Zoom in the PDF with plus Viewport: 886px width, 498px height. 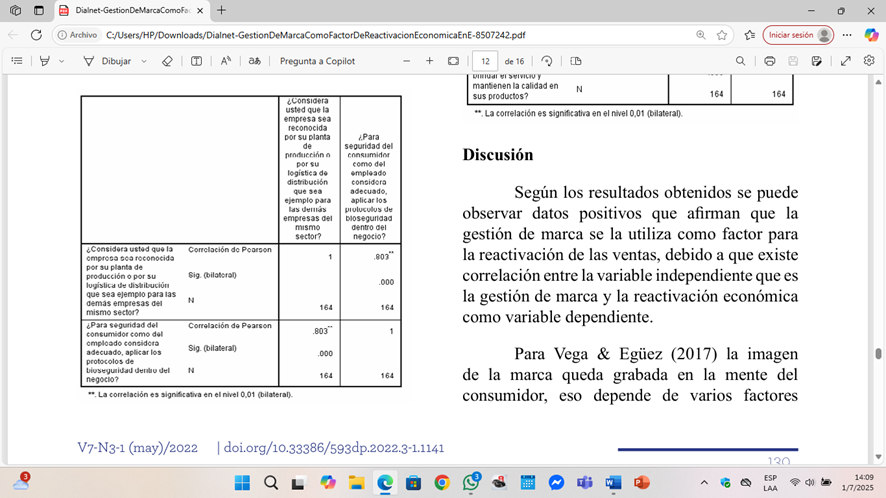point(429,61)
